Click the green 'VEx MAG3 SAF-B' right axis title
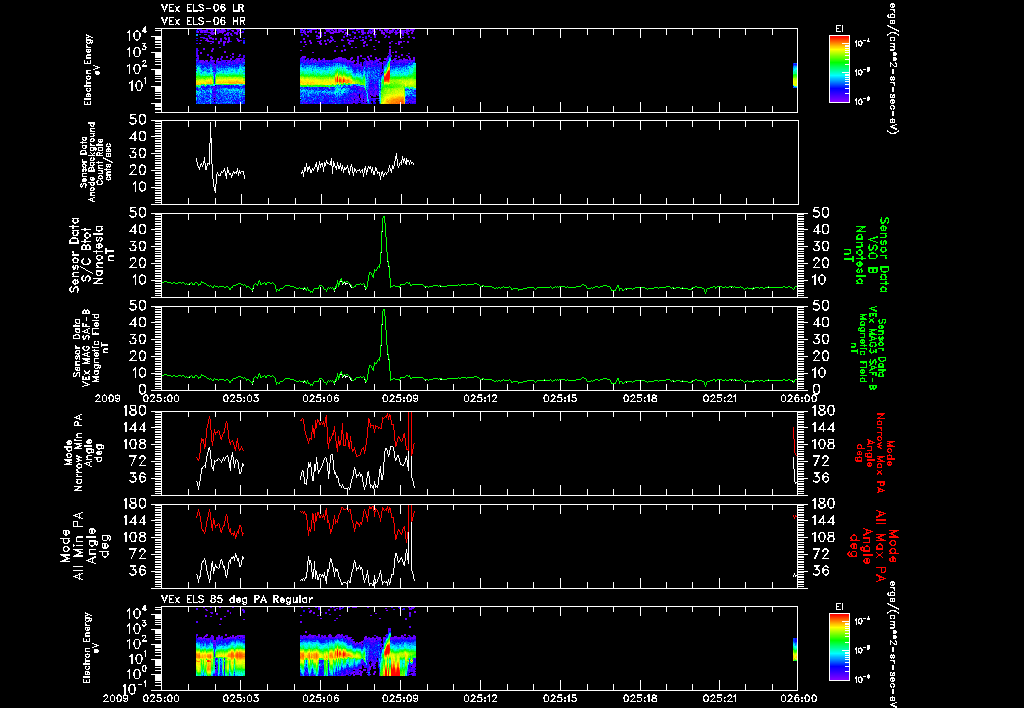1024x708 pixels. coord(869,347)
